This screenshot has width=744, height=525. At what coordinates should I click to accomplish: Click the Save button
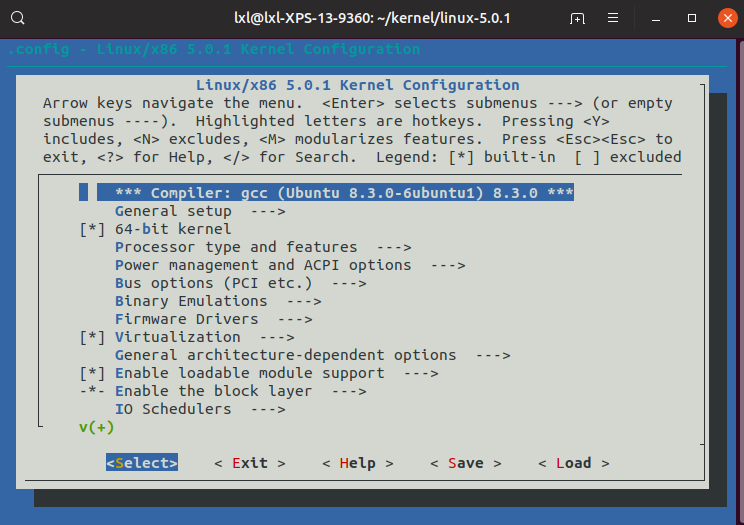click(466, 463)
